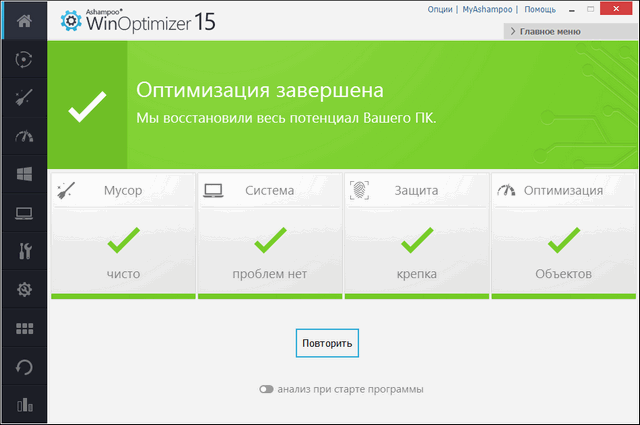The width and height of the screenshot is (640, 425).
Task: Open the broom cleaning tools in sidebar
Action: [24, 97]
